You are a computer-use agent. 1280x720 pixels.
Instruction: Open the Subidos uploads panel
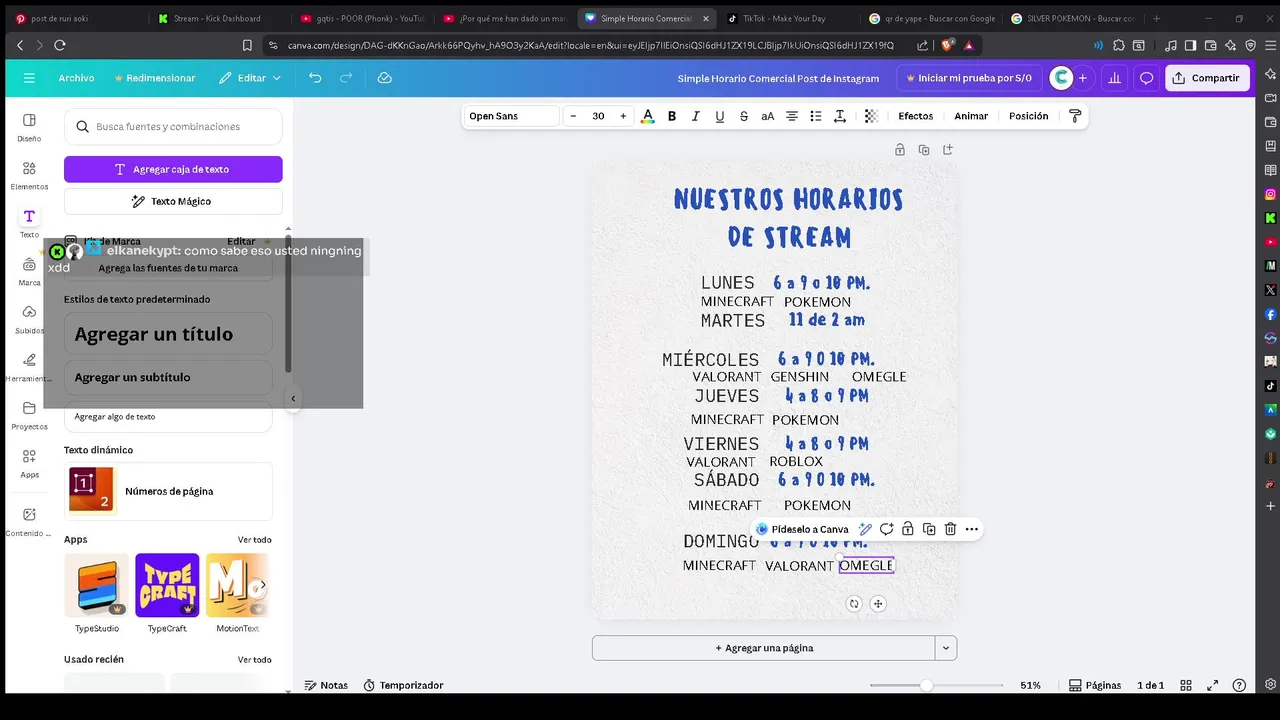point(29,320)
